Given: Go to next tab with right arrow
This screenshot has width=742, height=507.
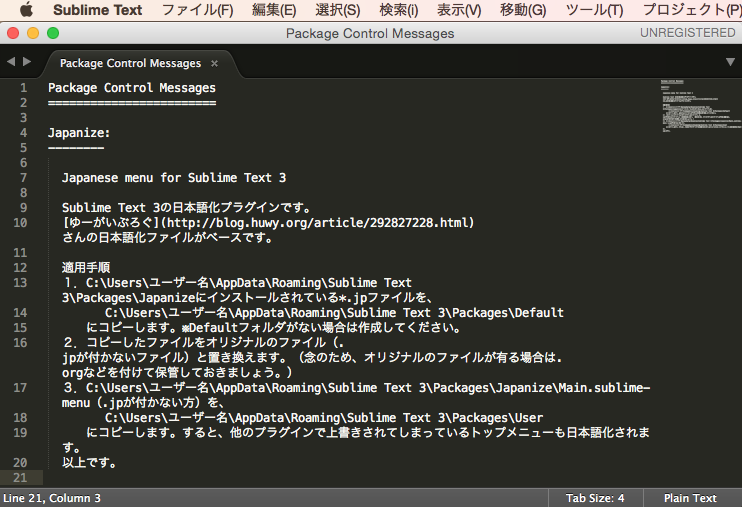Looking at the screenshot, I should click(27, 62).
